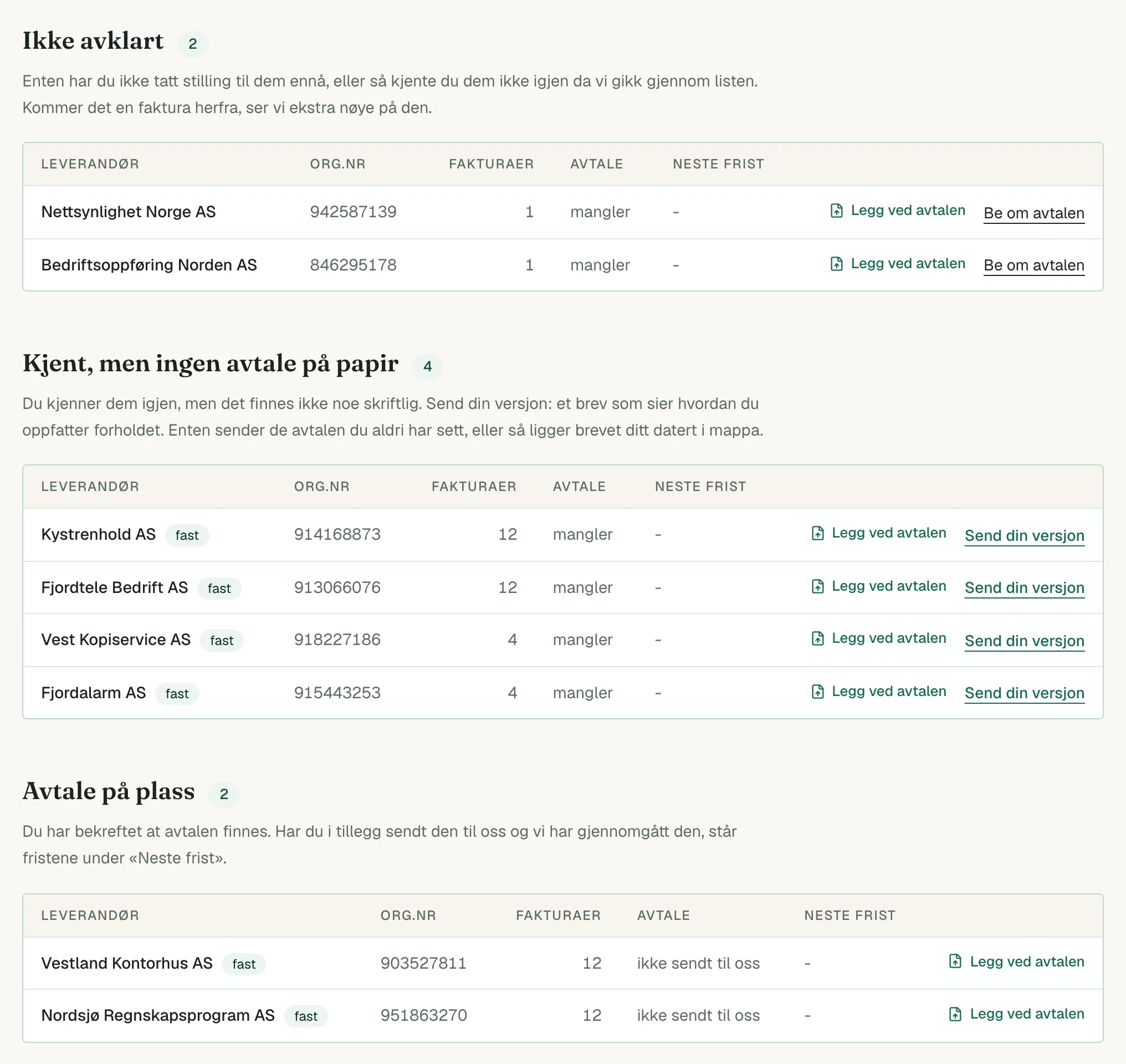Click 'Avtale på plass' section heading
This screenshot has height=1064, width=1126.
[x=109, y=791]
